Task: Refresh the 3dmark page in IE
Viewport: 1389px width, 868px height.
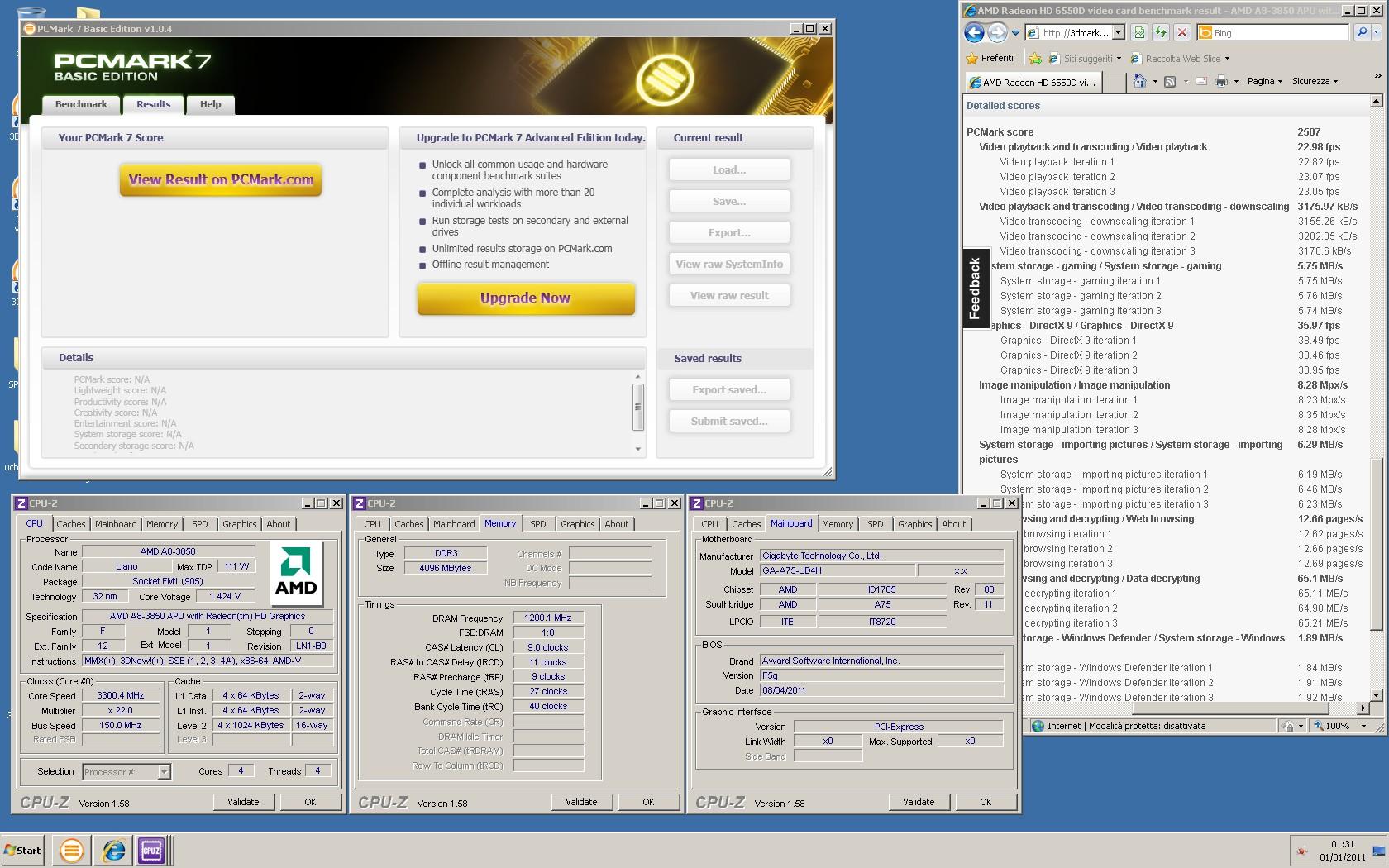Action: coord(1161,33)
